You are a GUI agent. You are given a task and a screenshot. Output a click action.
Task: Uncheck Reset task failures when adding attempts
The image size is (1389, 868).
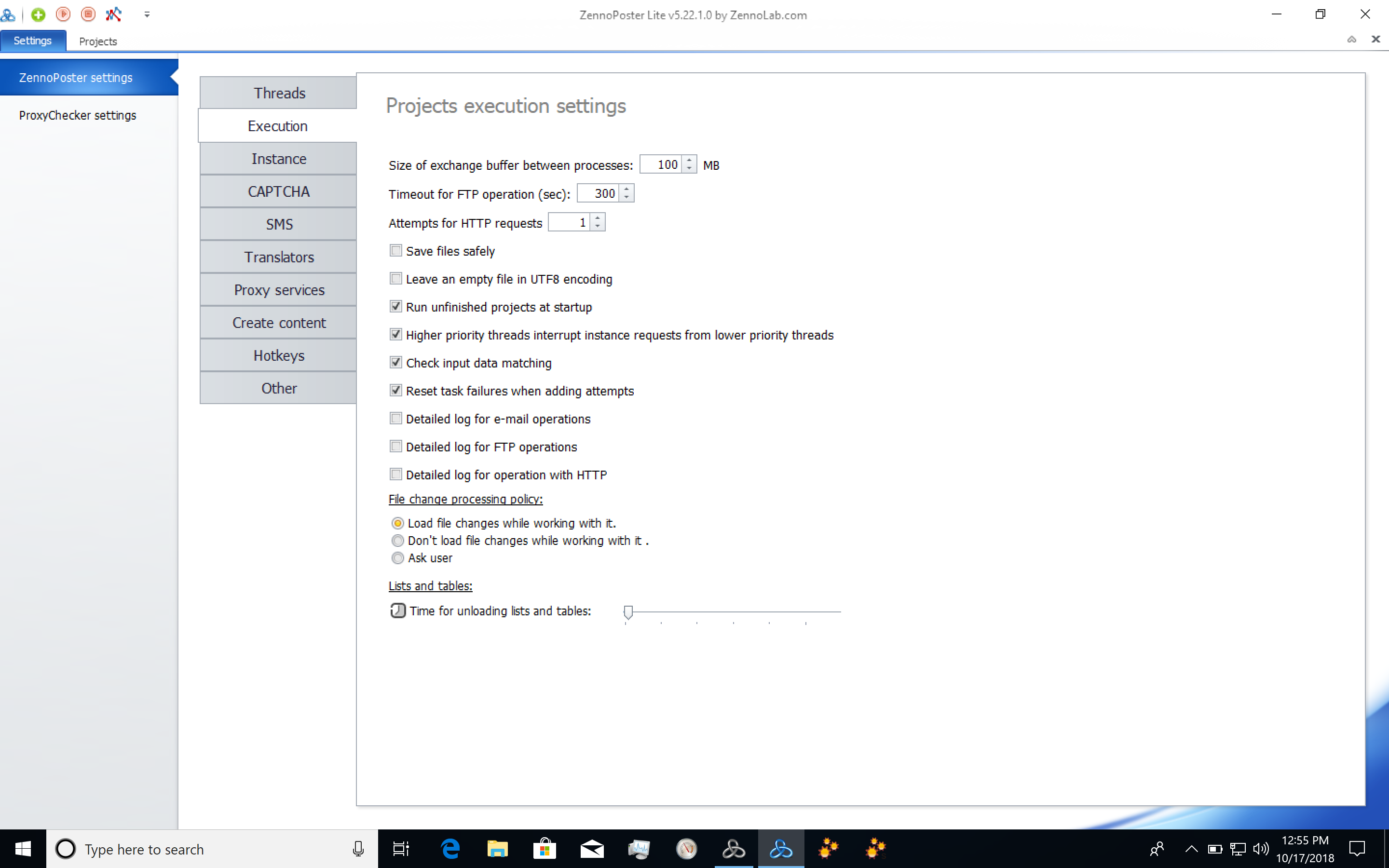(x=395, y=391)
